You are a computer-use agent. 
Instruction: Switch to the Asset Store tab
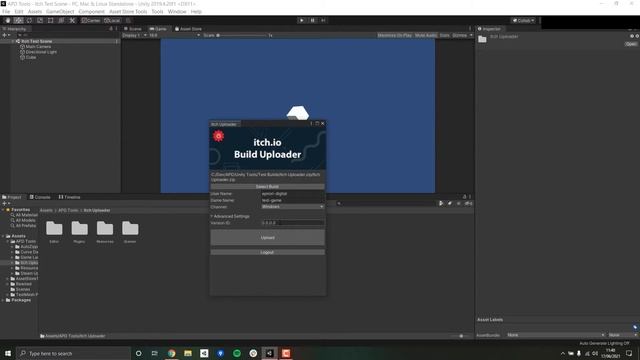point(189,29)
